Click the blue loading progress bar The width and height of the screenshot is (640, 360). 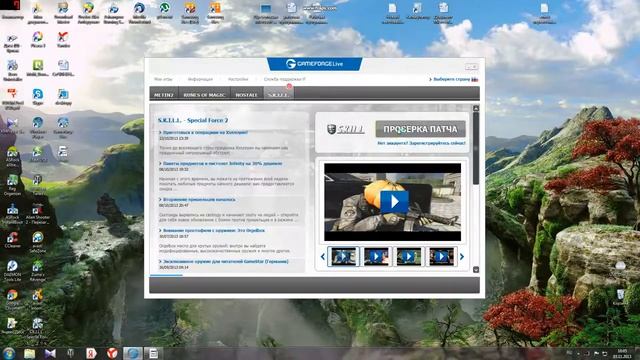(166, 276)
